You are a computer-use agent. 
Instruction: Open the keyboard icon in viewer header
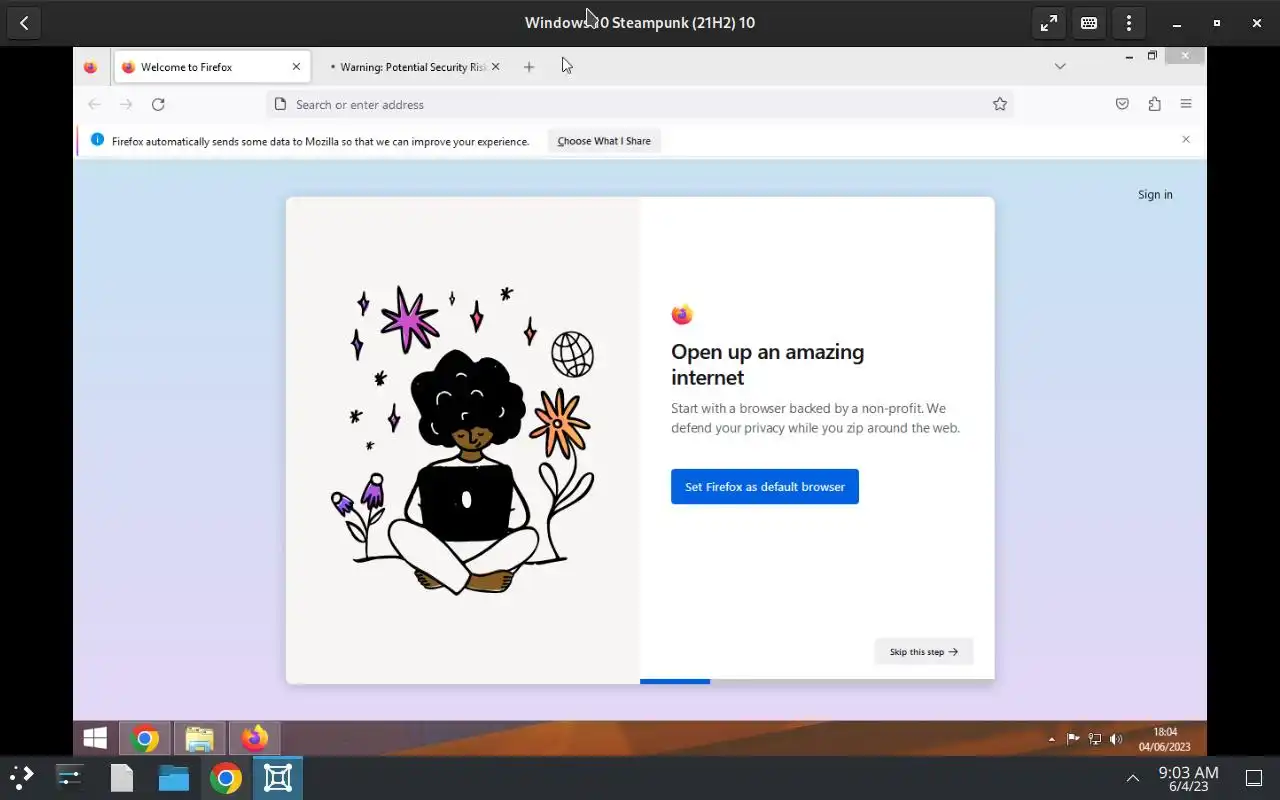pyautogui.click(x=1089, y=23)
